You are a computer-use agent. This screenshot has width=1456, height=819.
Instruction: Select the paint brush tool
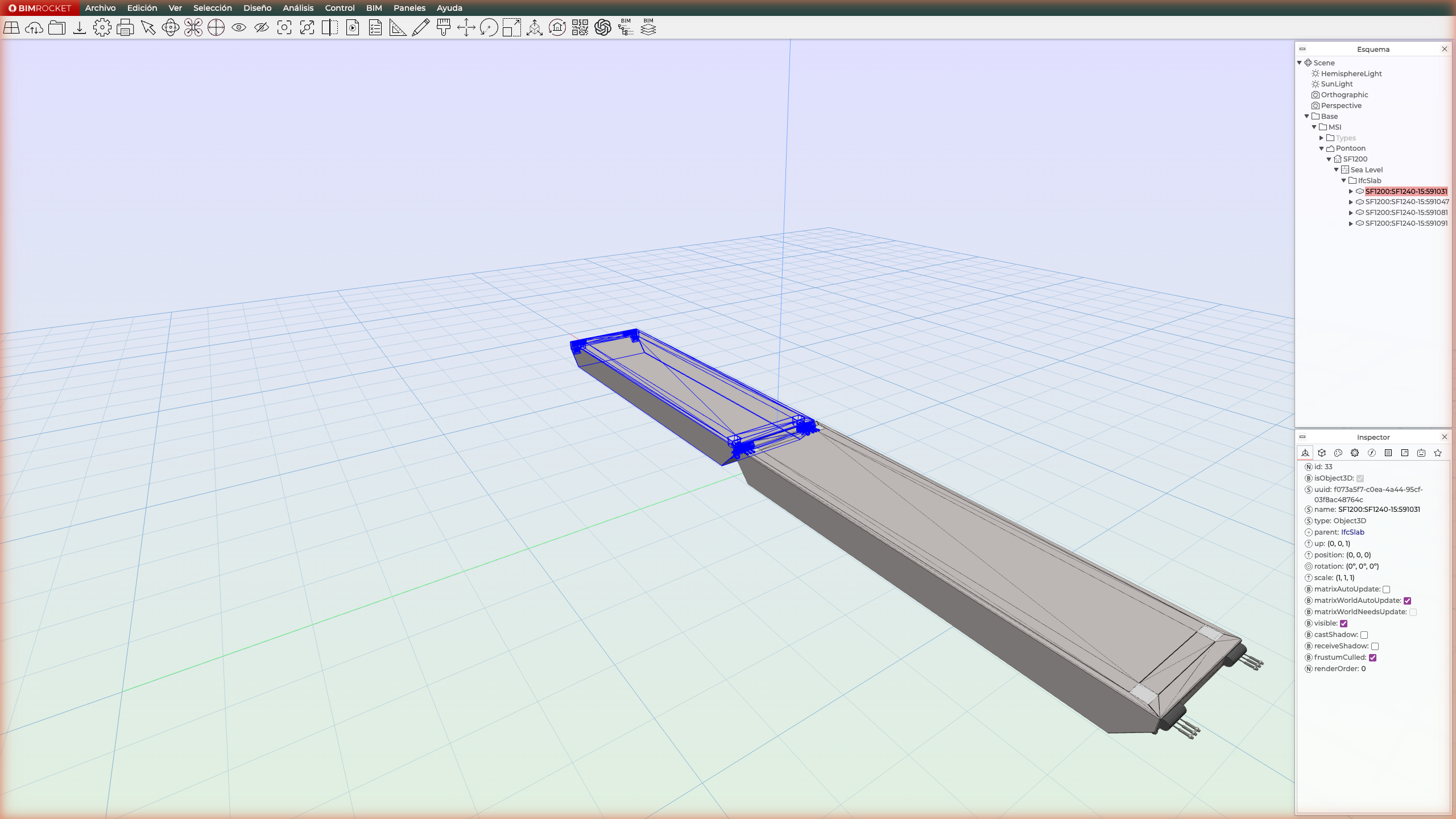click(x=444, y=27)
